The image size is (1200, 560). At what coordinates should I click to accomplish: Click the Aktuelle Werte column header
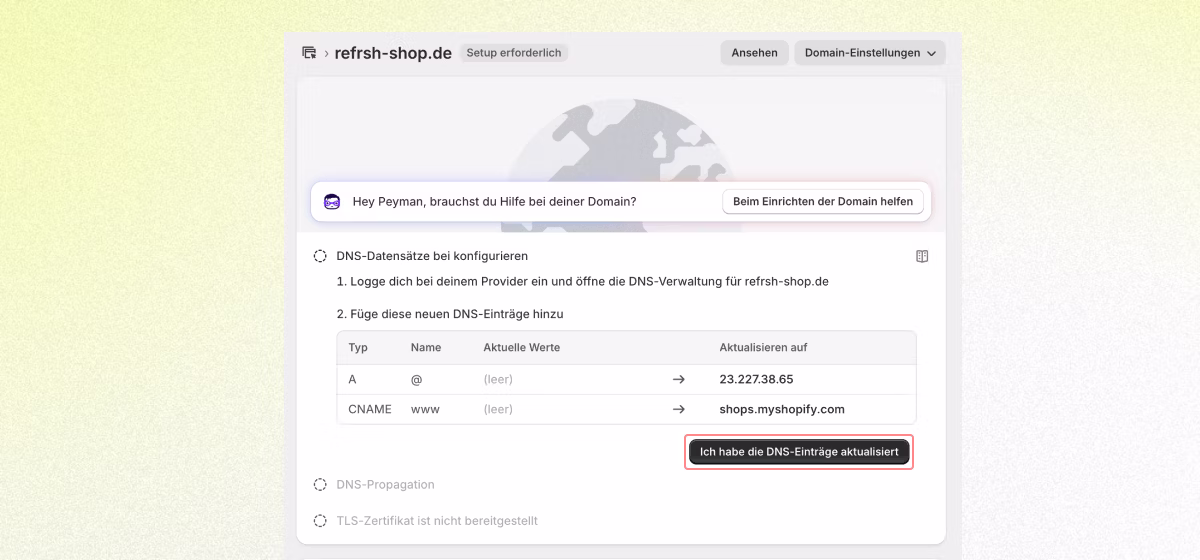tap(521, 347)
